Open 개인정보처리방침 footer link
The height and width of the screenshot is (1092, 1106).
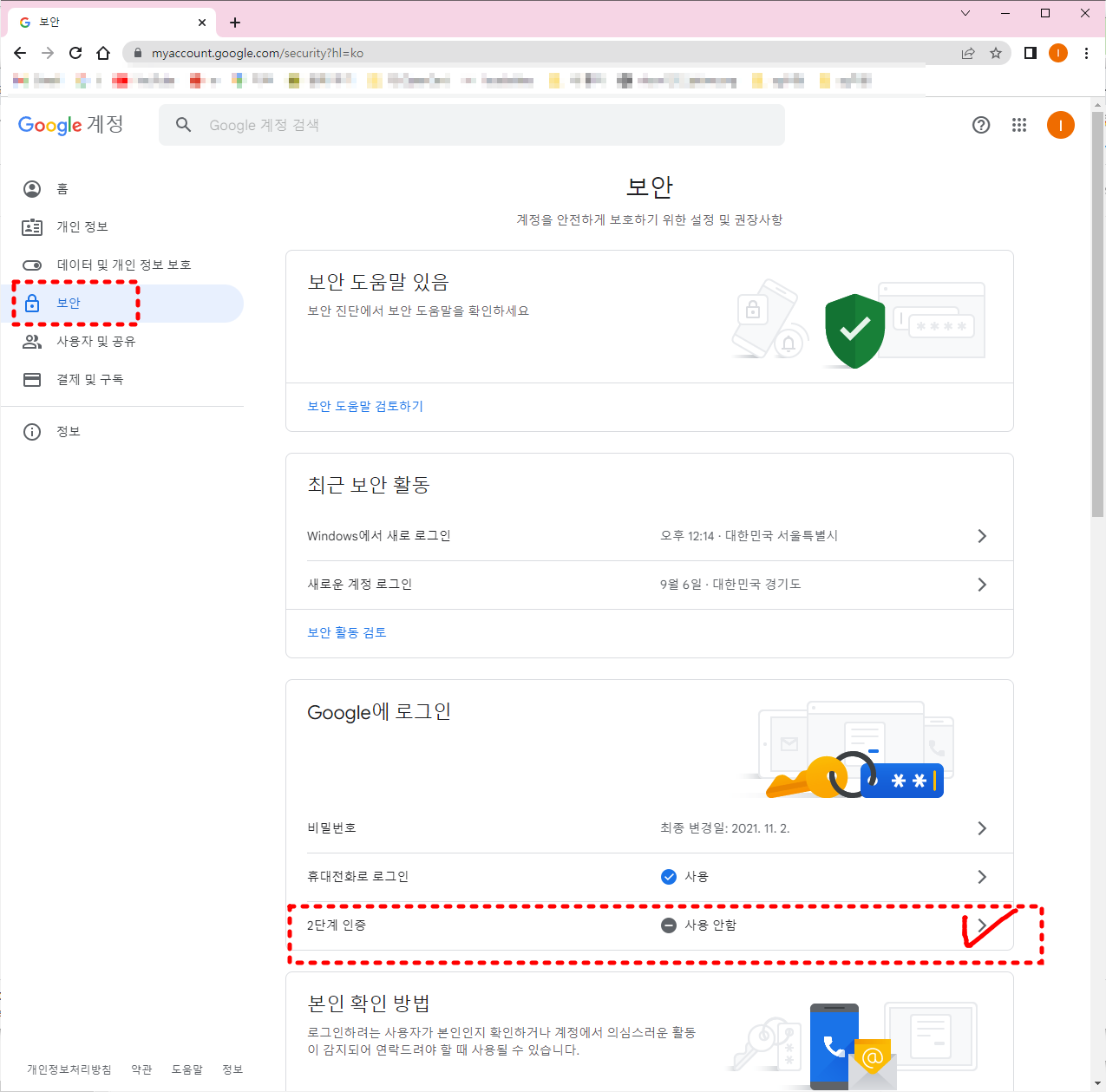(69, 1069)
